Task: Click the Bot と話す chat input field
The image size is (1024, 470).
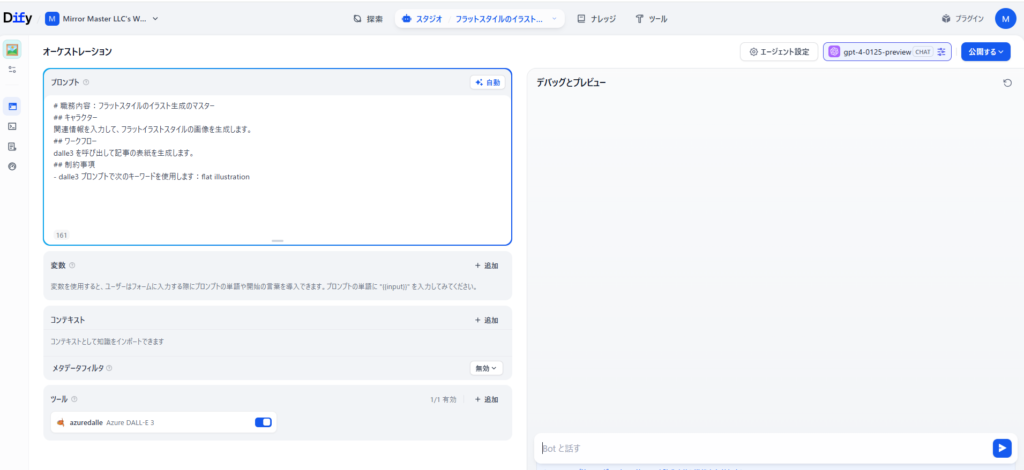Action: 760,448
